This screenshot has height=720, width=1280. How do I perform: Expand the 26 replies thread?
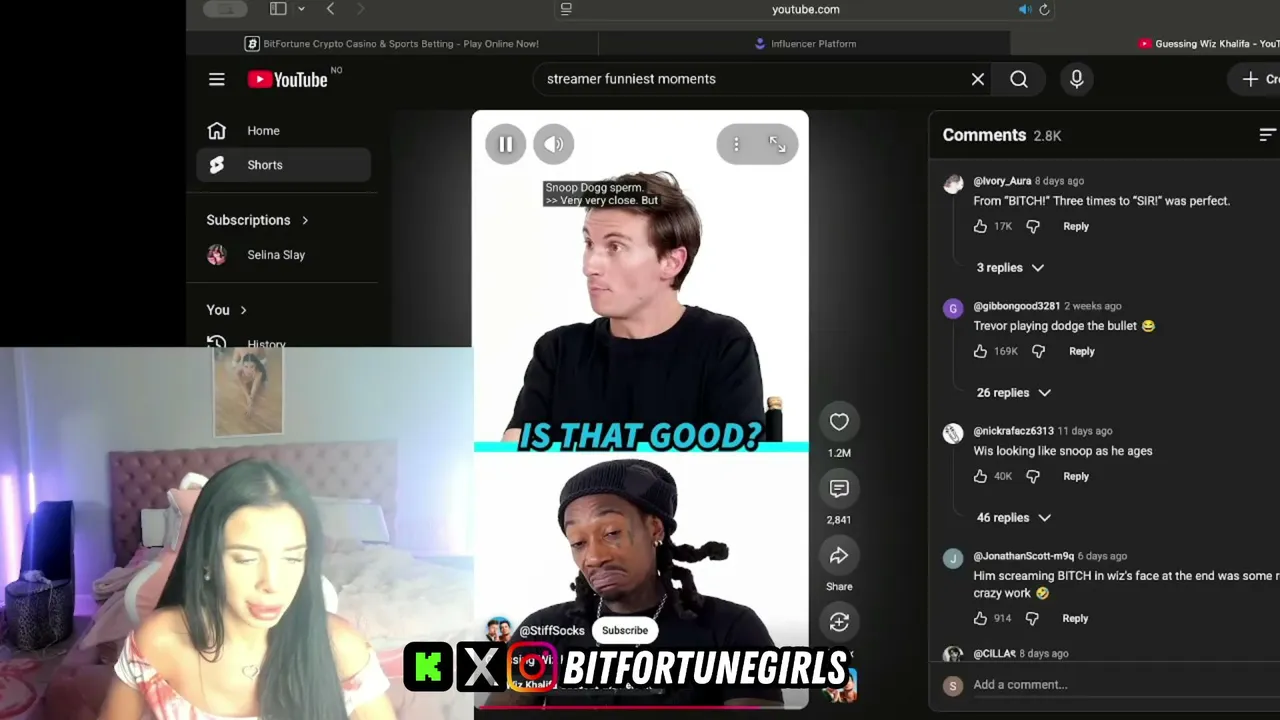click(x=1014, y=393)
